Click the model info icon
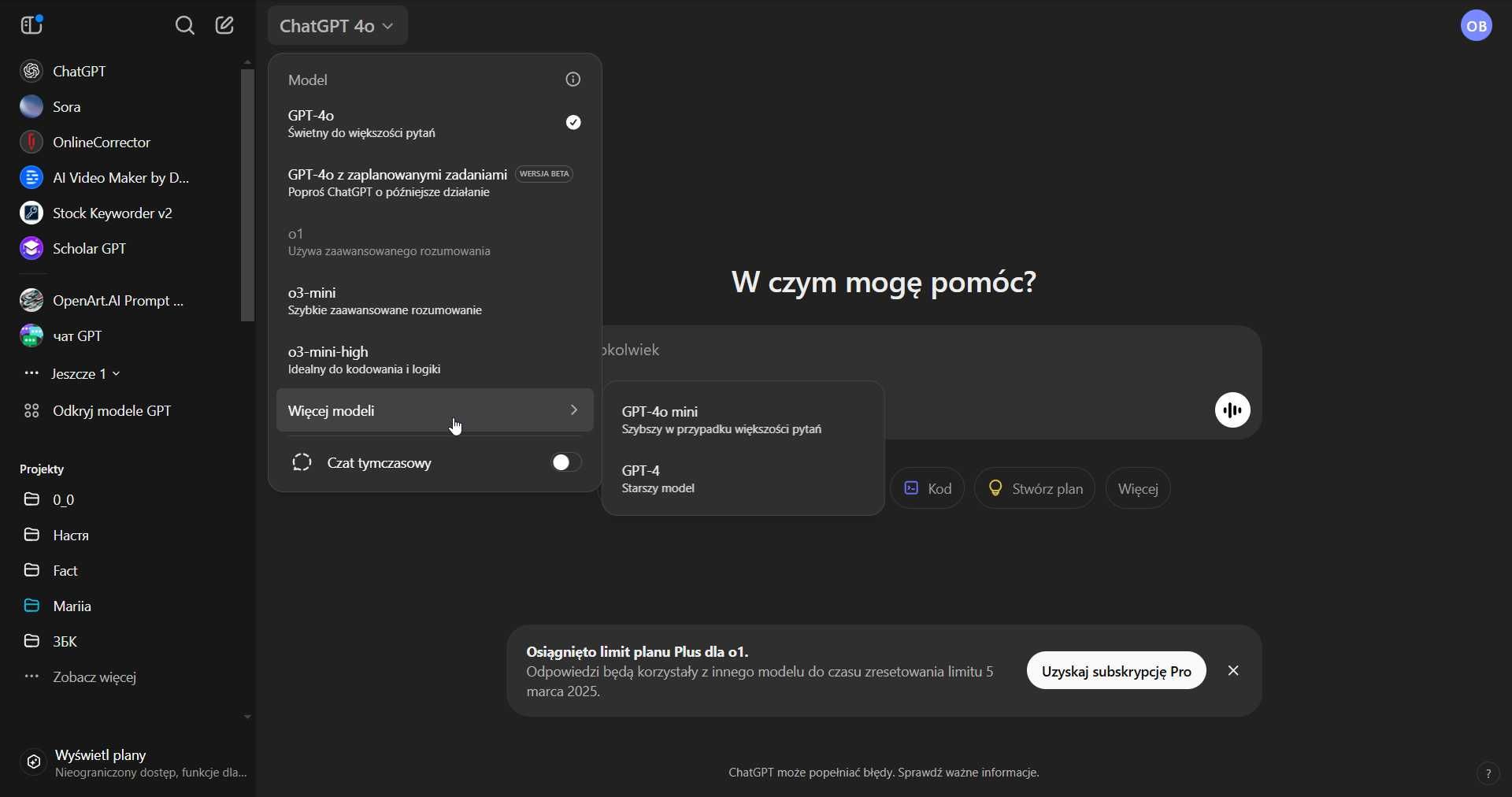This screenshot has width=1512, height=797. click(x=573, y=80)
